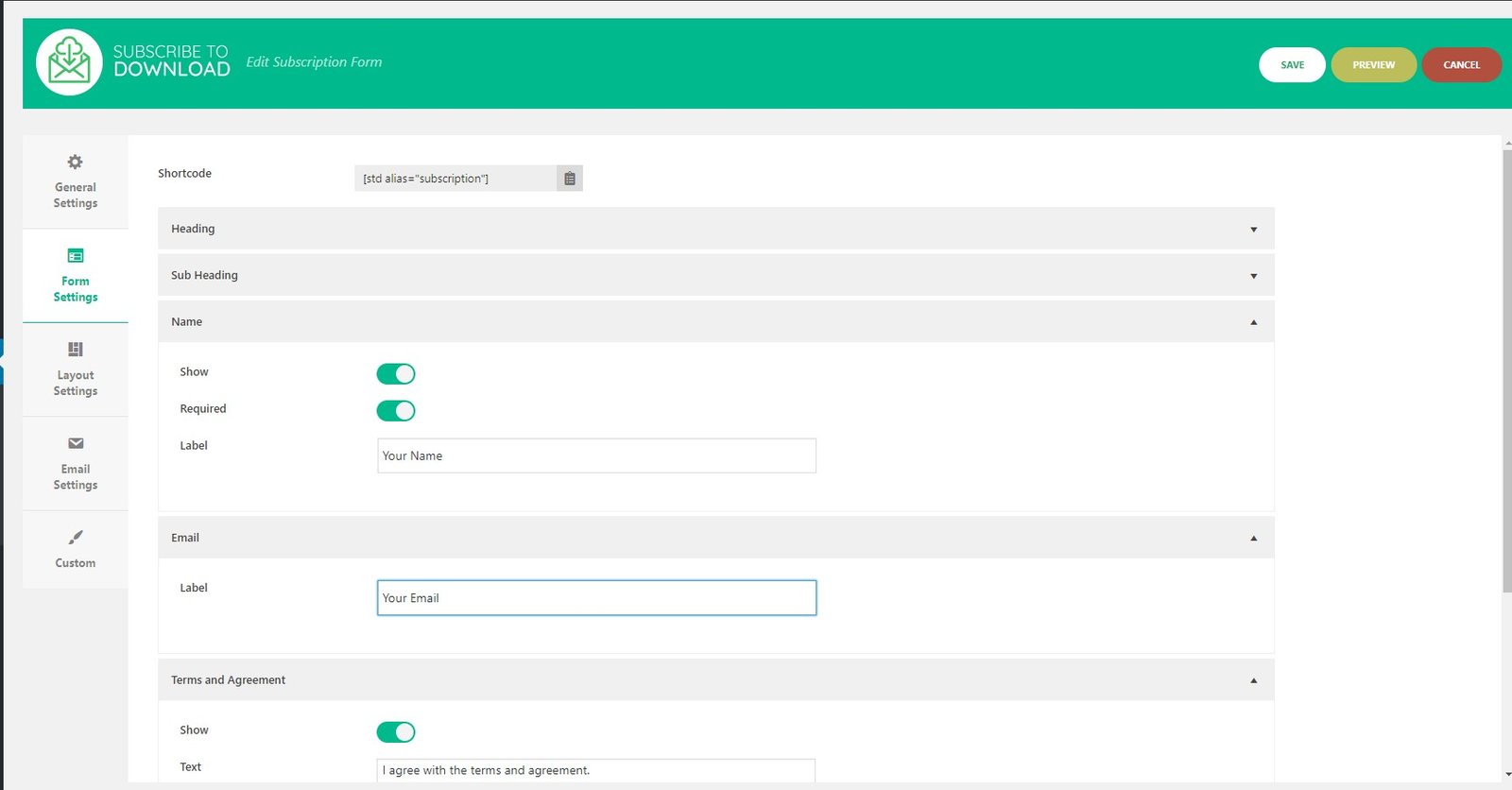Click the General Settings gear icon
The image size is (1512, 790).
click(76, 162)
